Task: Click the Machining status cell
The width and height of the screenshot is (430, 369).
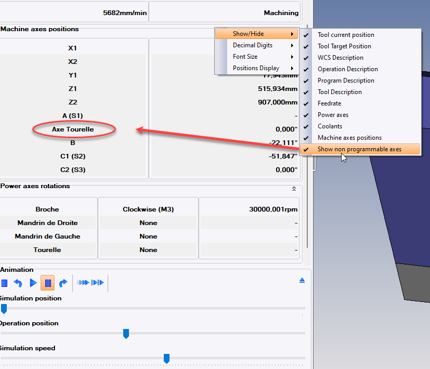Action: tap(281, 13)
